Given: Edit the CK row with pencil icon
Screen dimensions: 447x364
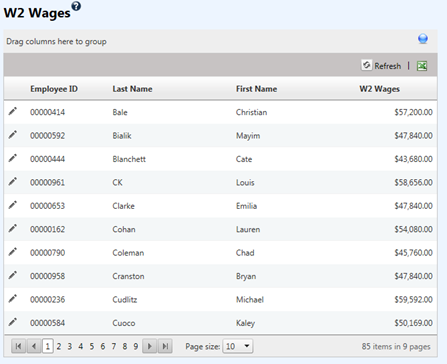Looking at the screenshot, I should [13, 182].
